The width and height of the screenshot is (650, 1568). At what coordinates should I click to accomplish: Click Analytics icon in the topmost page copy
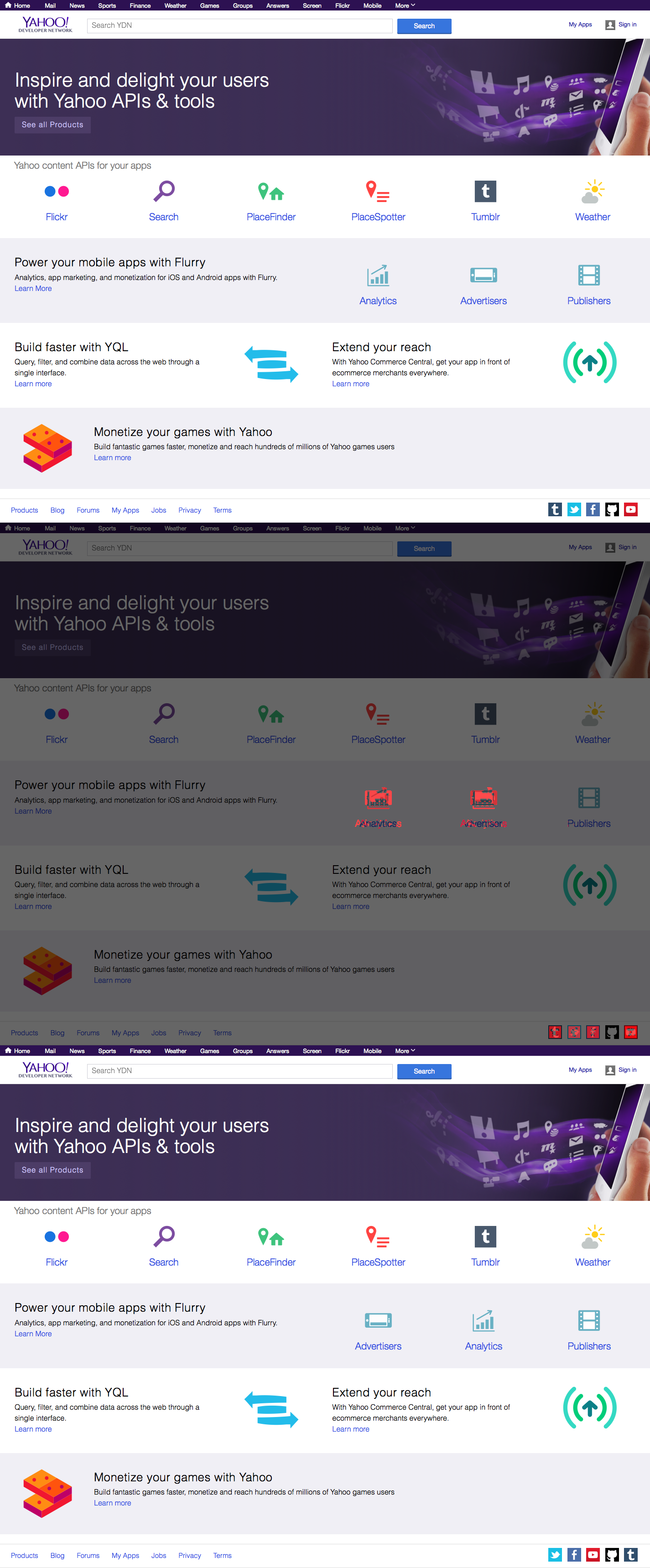pos(378,276)
